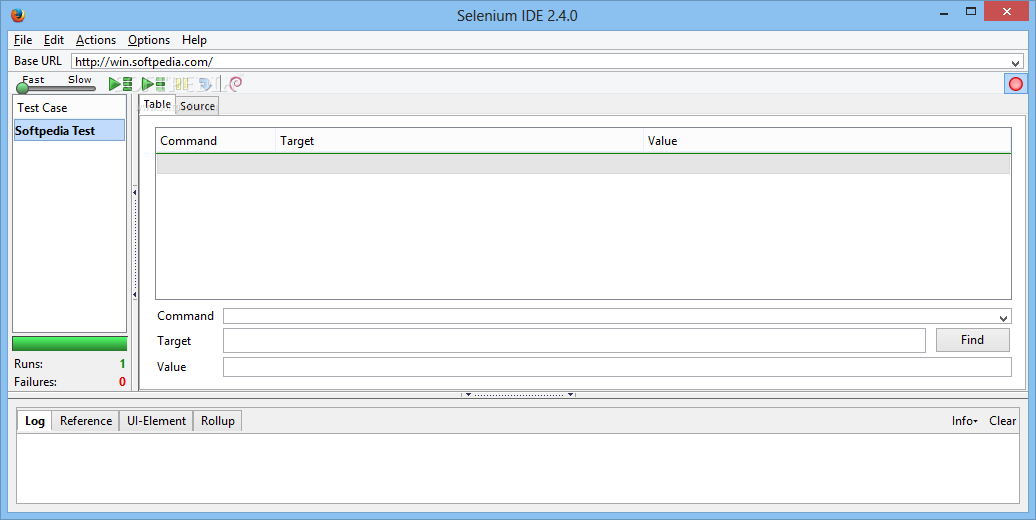1036x520 pixels.
Task: Maximize the Selenium IDE window
Action: [971, 11]
